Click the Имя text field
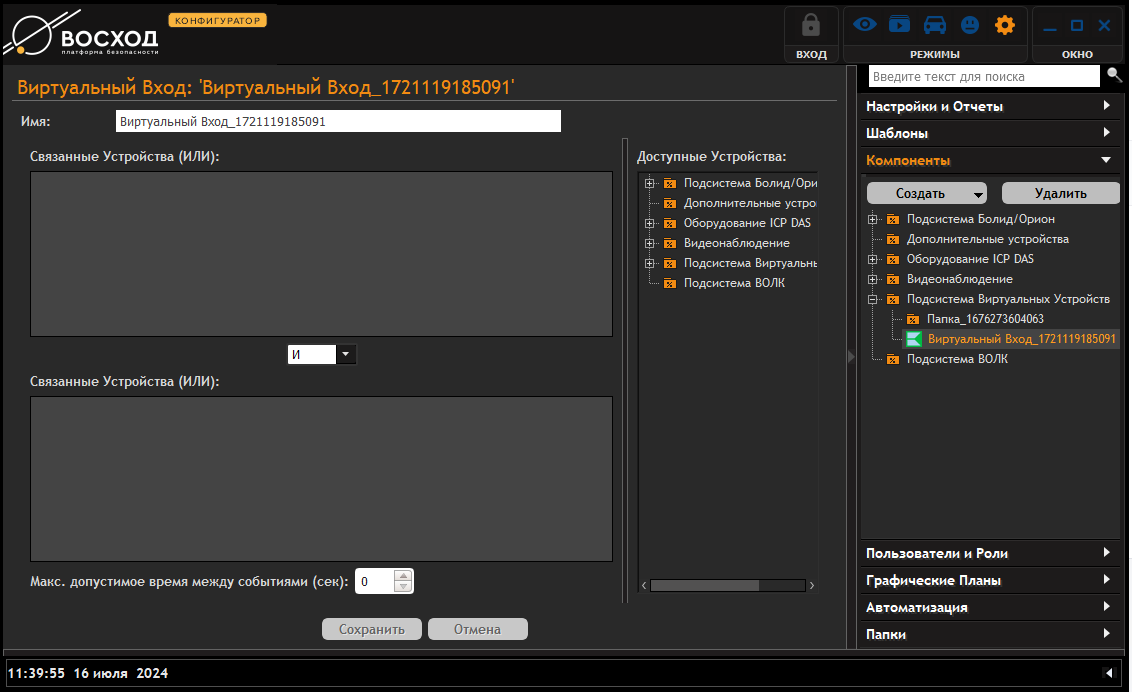 point(338,122)
